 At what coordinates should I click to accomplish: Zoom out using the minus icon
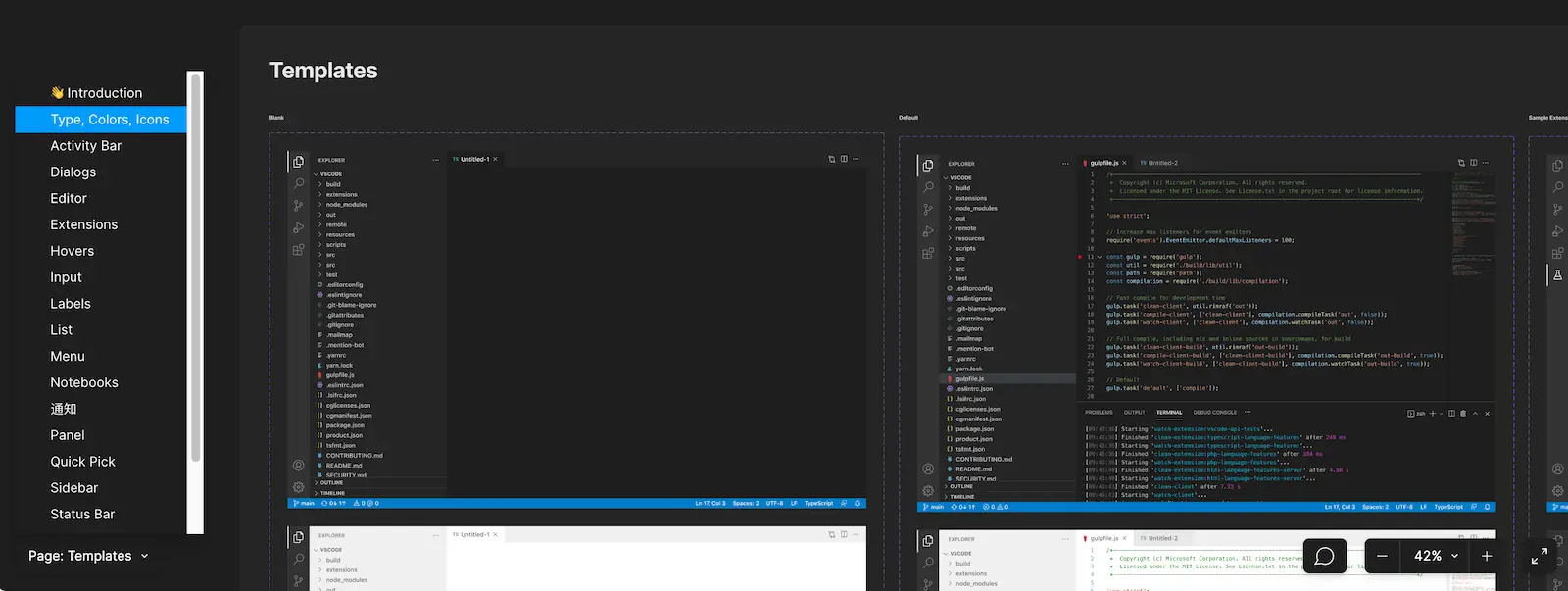1382,556
